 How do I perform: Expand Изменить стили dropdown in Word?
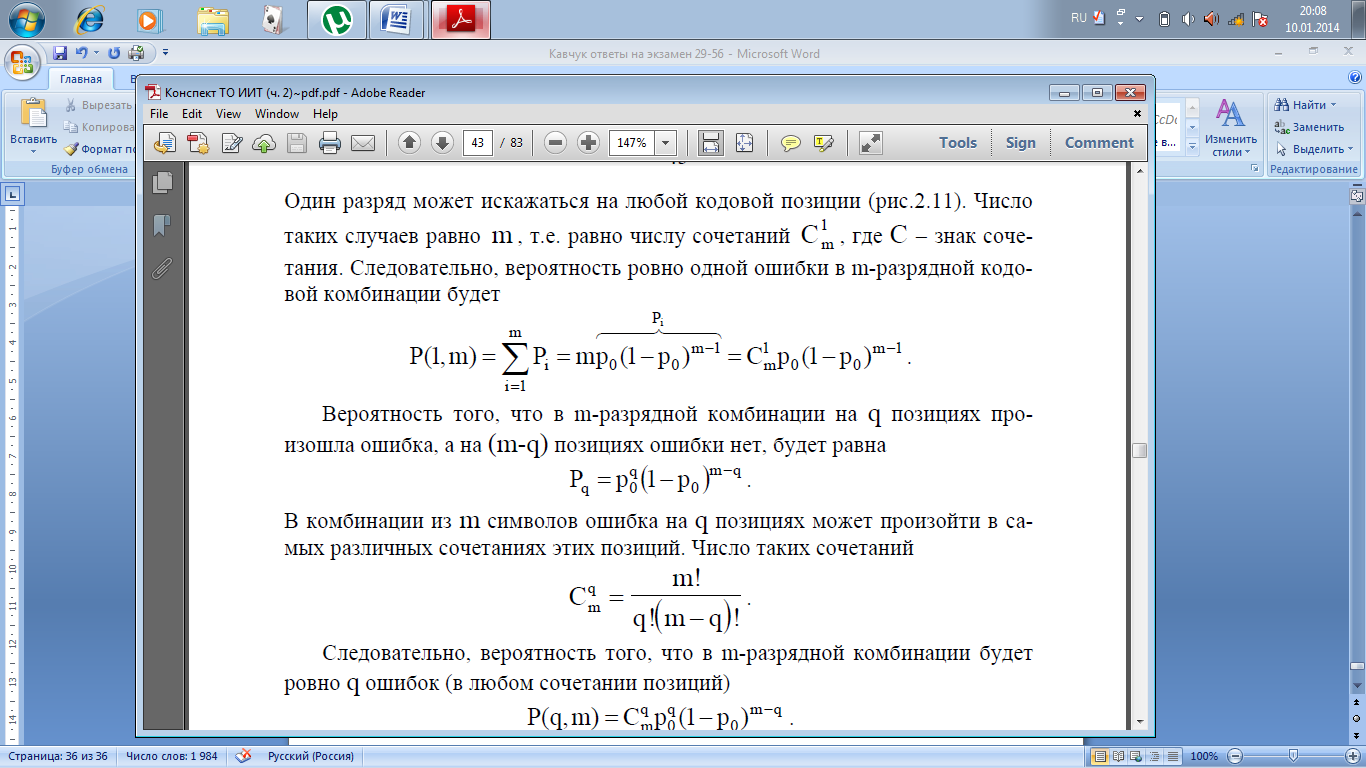coord(1248,152)
